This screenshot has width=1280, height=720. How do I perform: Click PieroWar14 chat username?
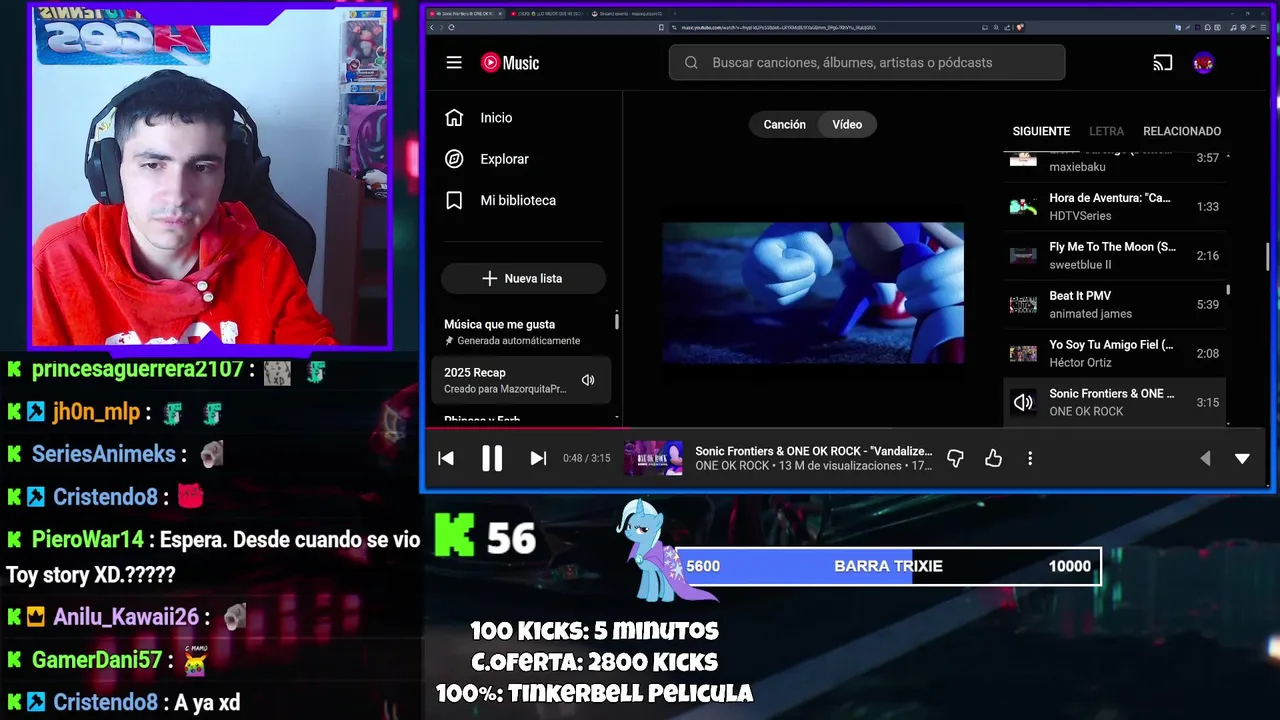[x=88, y=539]
